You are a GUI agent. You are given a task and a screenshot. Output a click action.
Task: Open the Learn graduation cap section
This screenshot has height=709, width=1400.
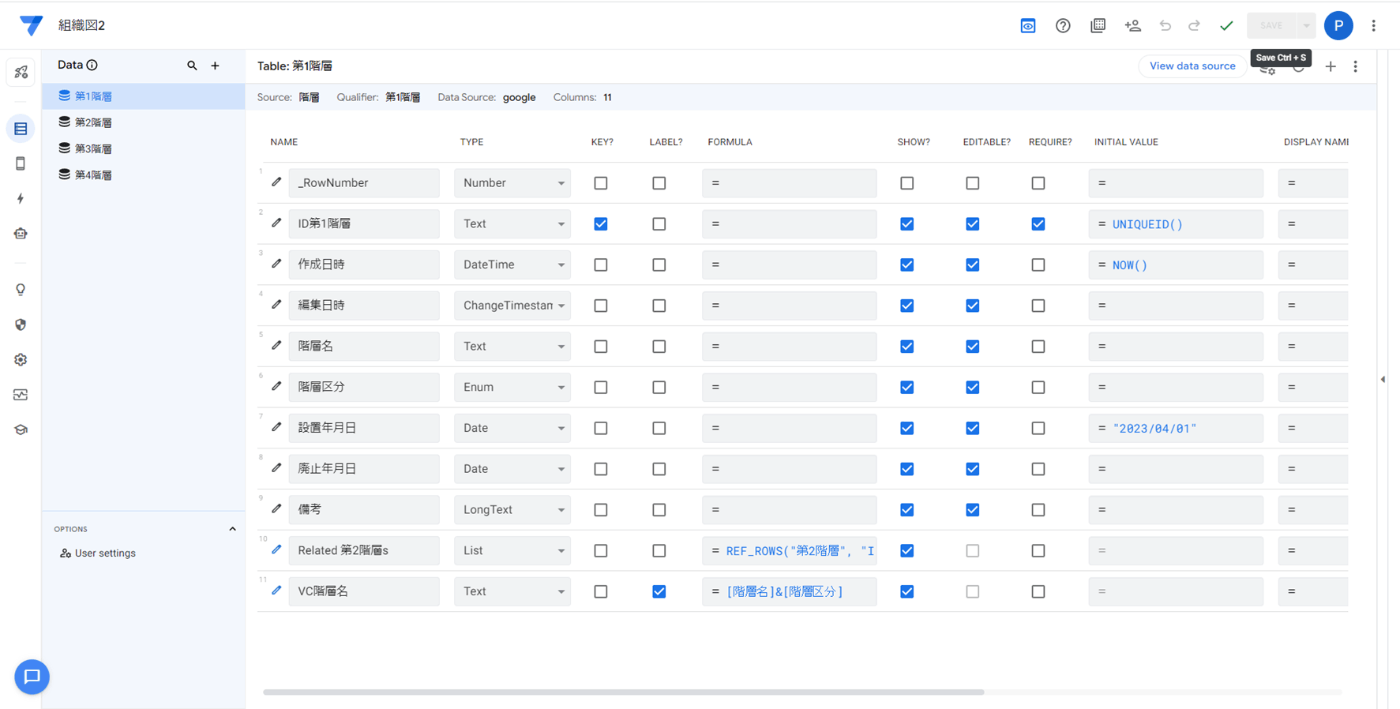21,430
